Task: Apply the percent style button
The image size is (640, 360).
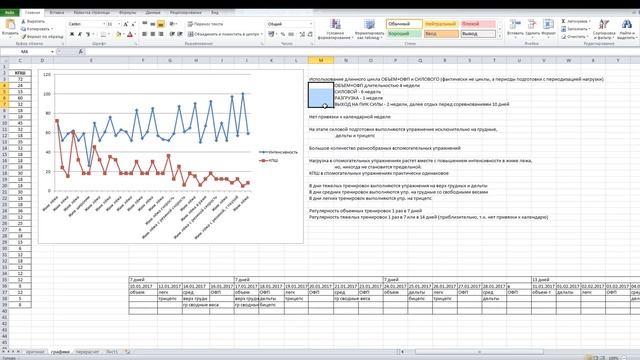Action: (283, 34)
